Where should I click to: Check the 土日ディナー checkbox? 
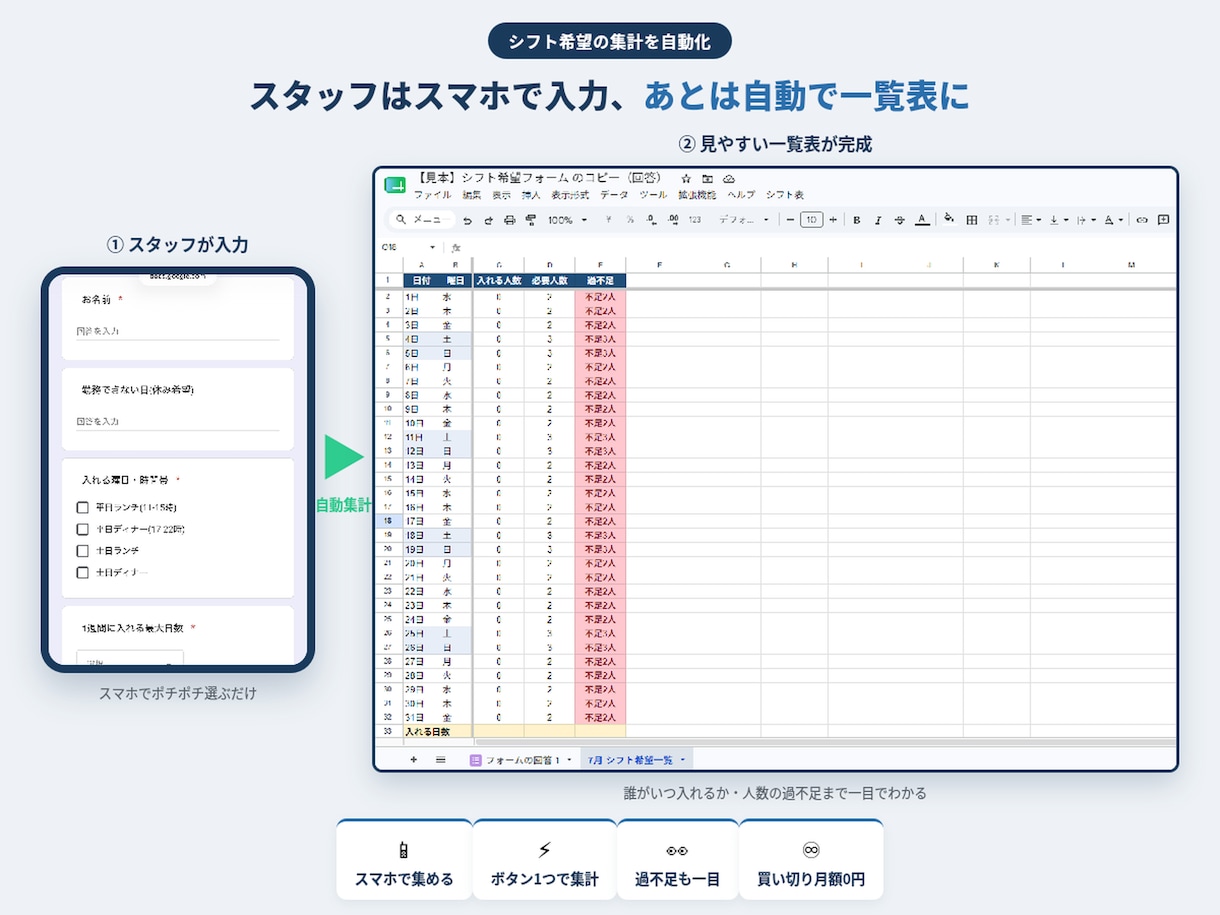pyautogui.click(x=83, y=573)
